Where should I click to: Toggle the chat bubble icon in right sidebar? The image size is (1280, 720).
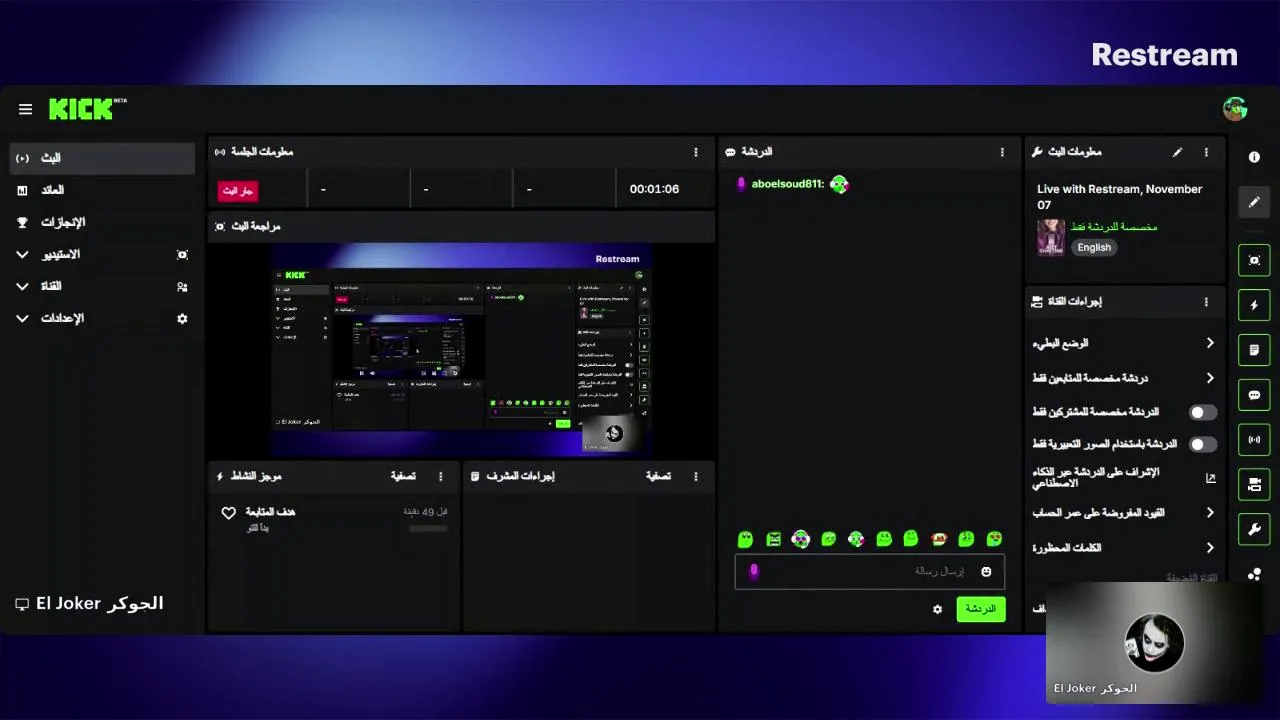[1254, 394]
